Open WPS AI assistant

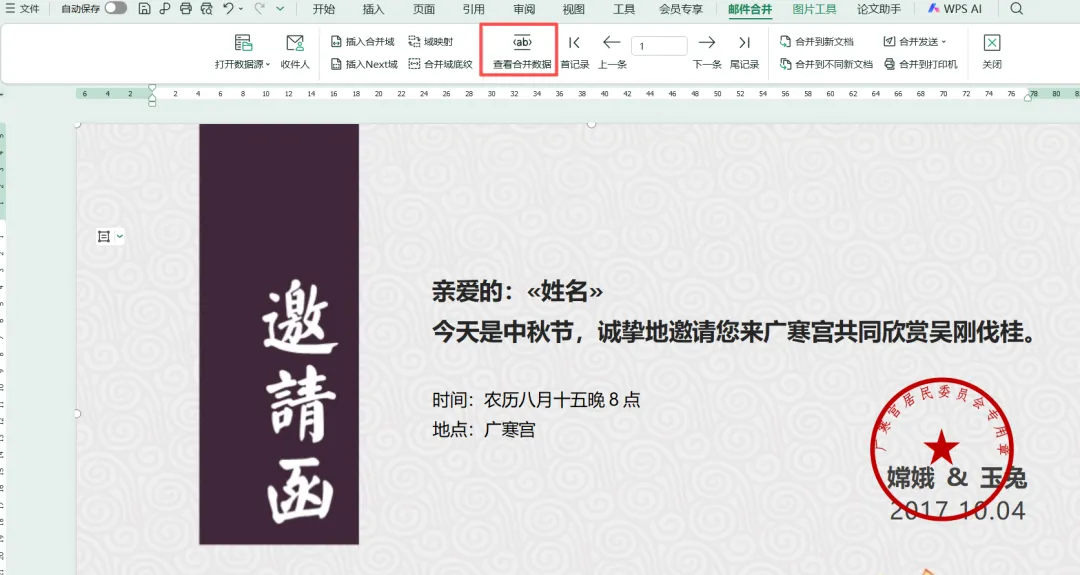(955, 9)
